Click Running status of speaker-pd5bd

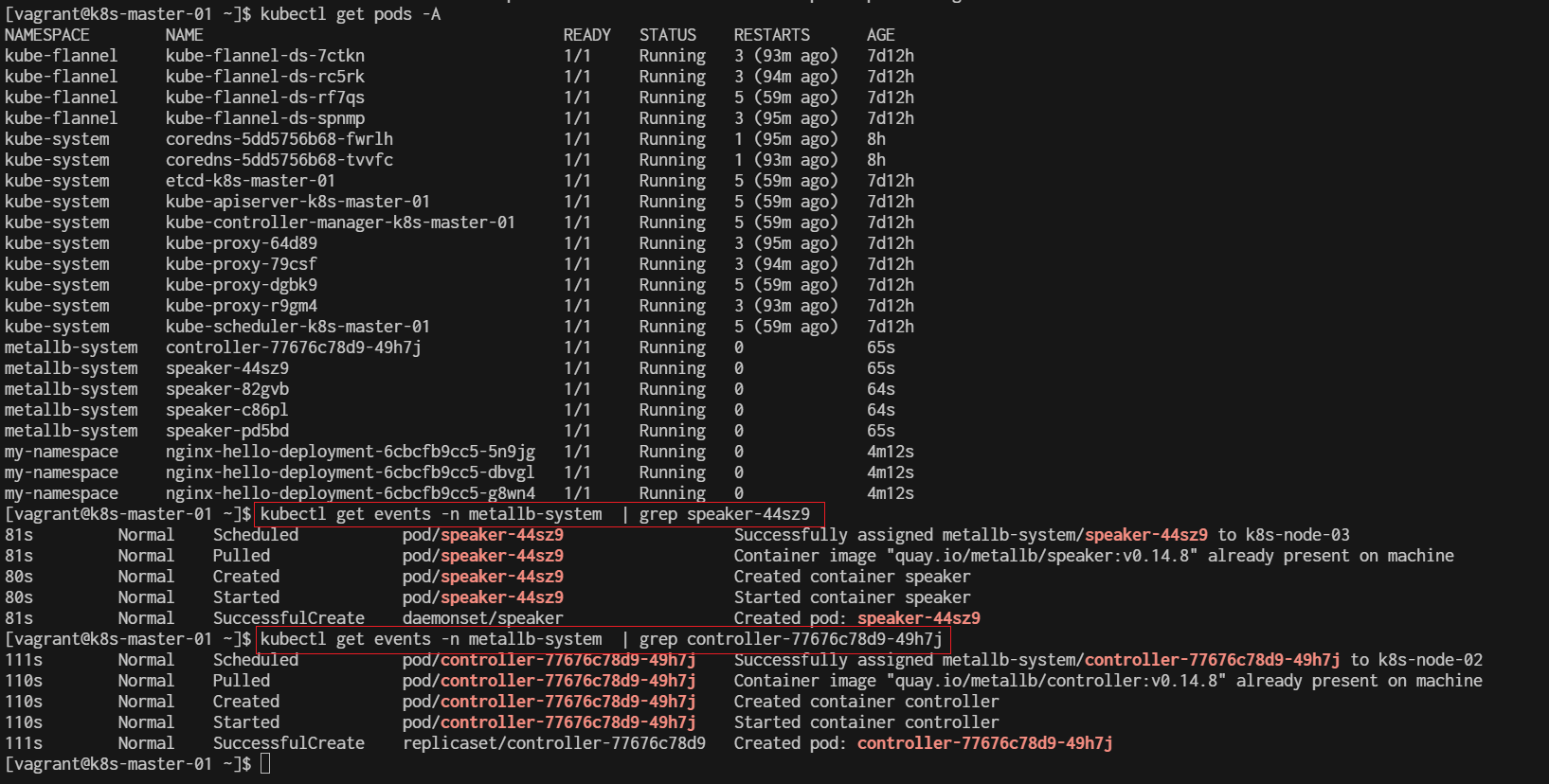tap(673, 431)
